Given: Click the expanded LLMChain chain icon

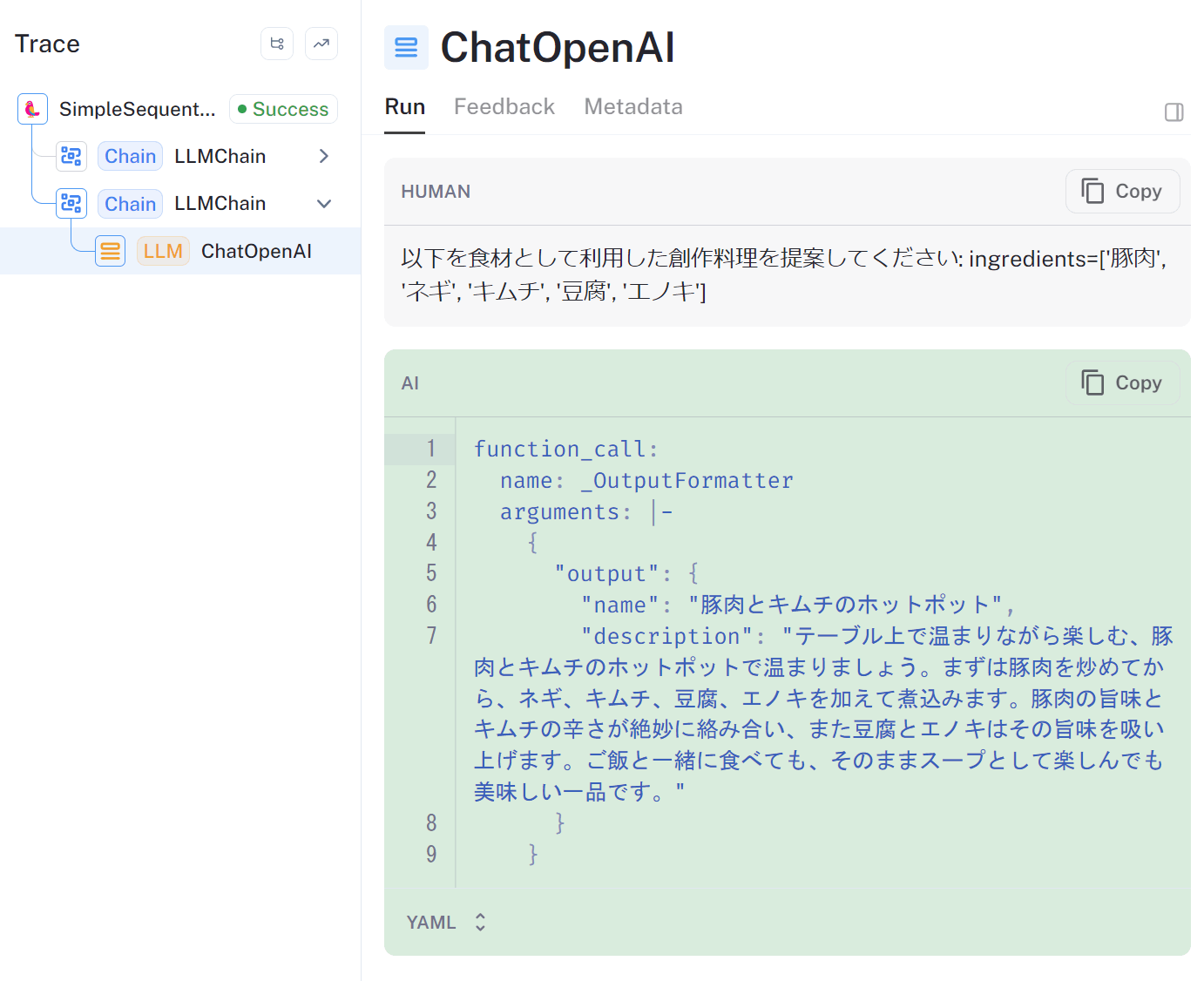Looking at the screenshot, I should [71, 203].
